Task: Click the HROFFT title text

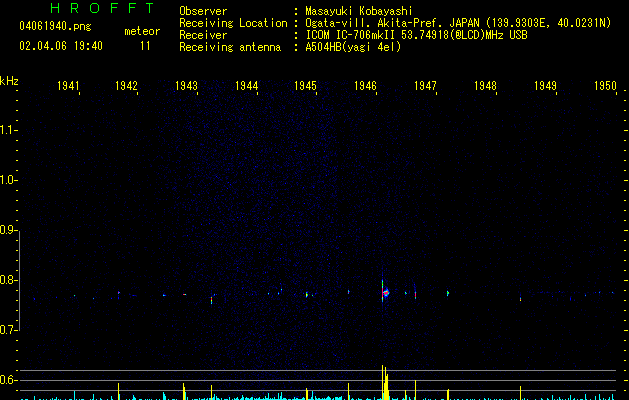Action: point(102,8)
